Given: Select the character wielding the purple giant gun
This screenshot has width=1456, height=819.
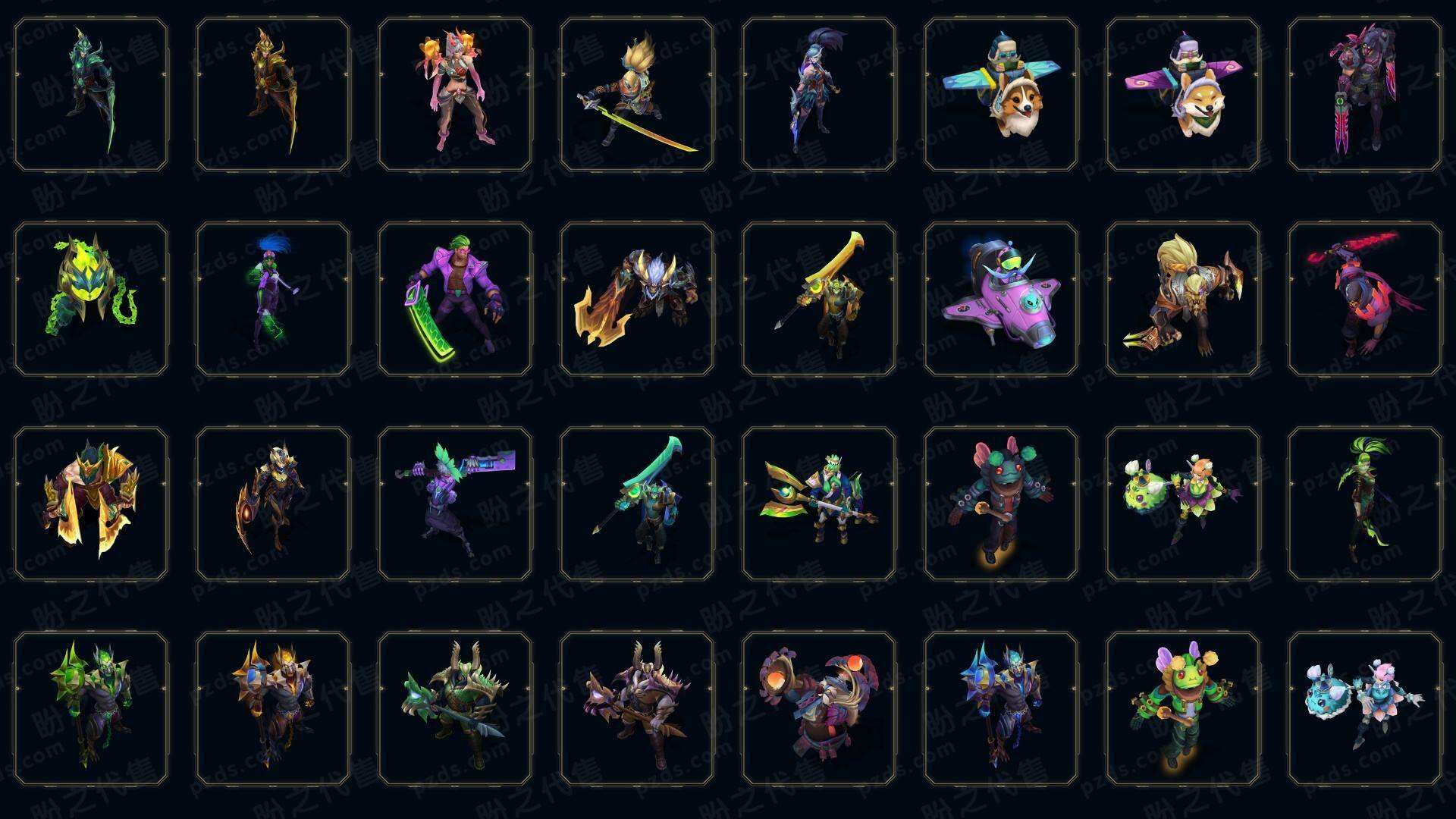Looking at the screenshot, I should click(x=455, y=504).
